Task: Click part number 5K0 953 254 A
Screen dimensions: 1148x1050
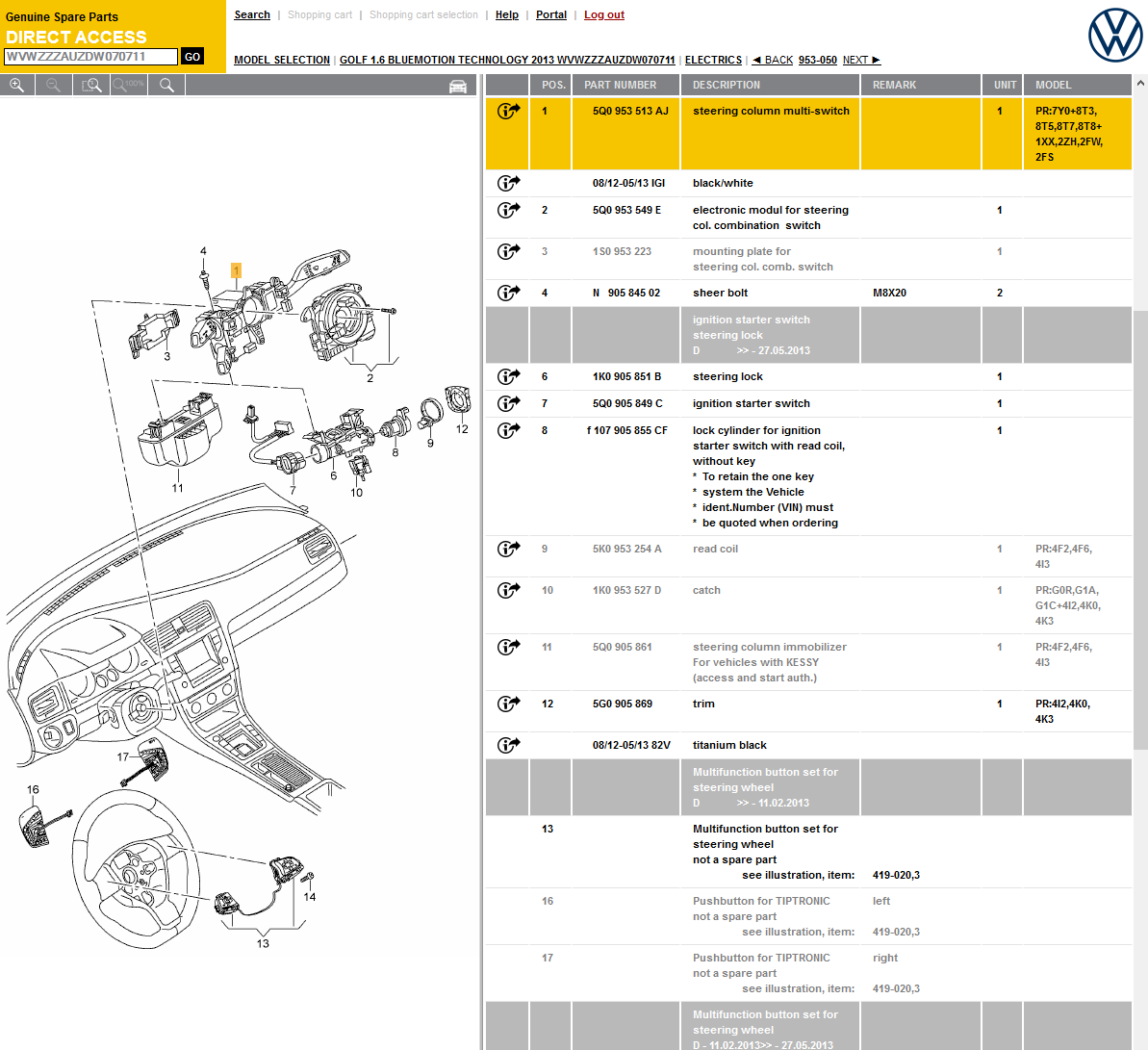Action: point(626,549)
